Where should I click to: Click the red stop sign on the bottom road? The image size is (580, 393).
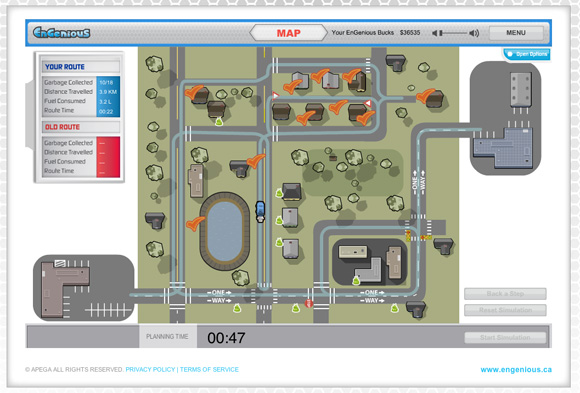[x=308, y=304]
